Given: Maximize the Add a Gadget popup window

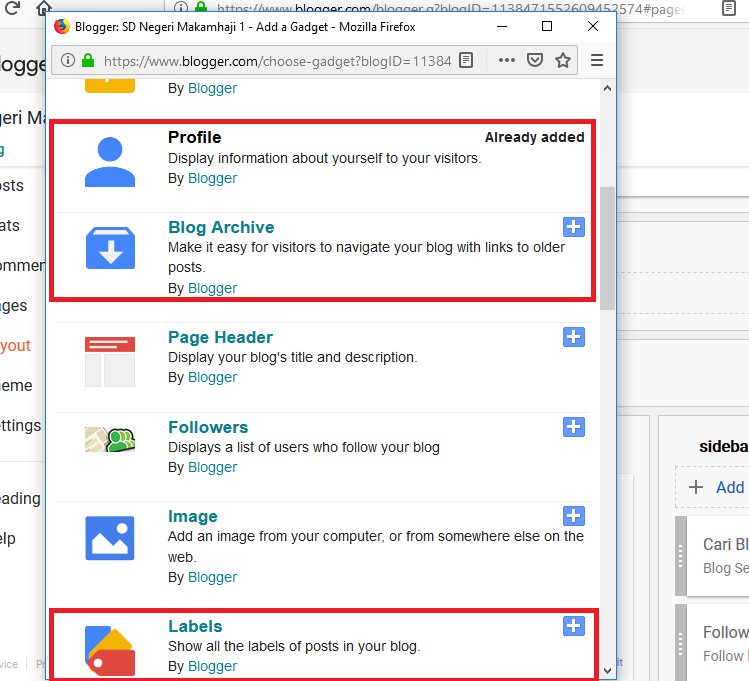Looking at the screenshot, I should (x=547, y=26).
